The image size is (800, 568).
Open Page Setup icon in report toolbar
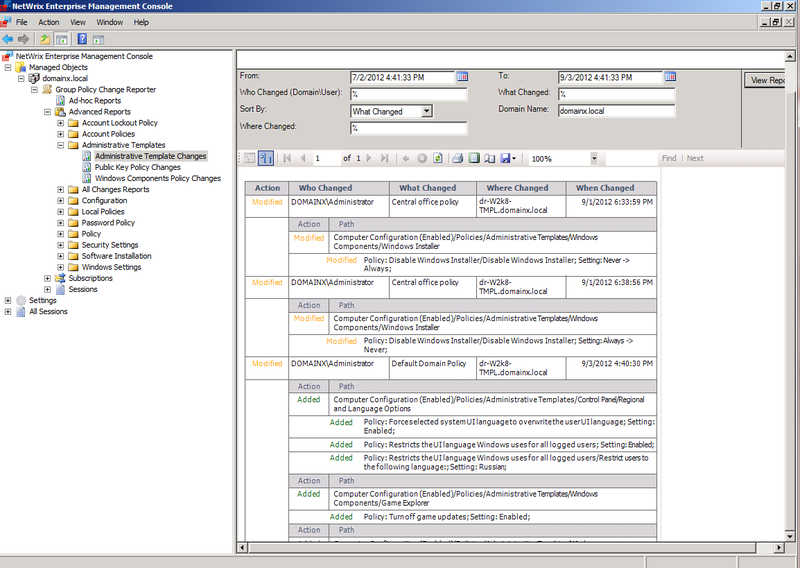tap(490, 159)
